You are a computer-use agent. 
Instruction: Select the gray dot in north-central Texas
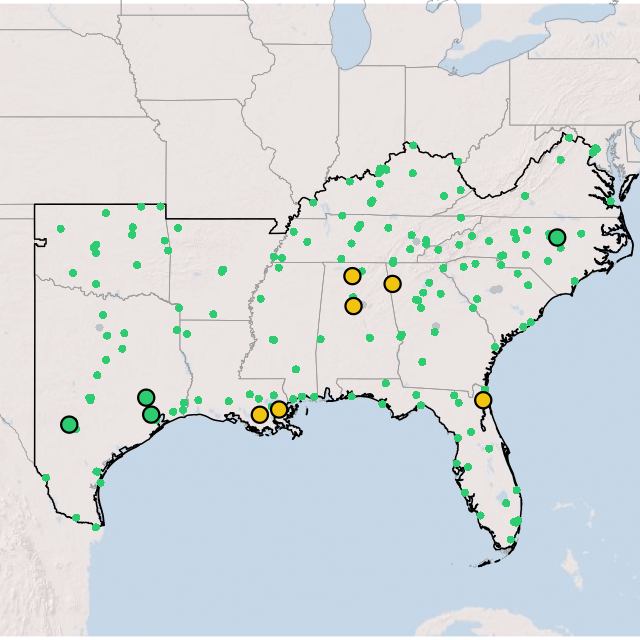(x=100, y=327)
